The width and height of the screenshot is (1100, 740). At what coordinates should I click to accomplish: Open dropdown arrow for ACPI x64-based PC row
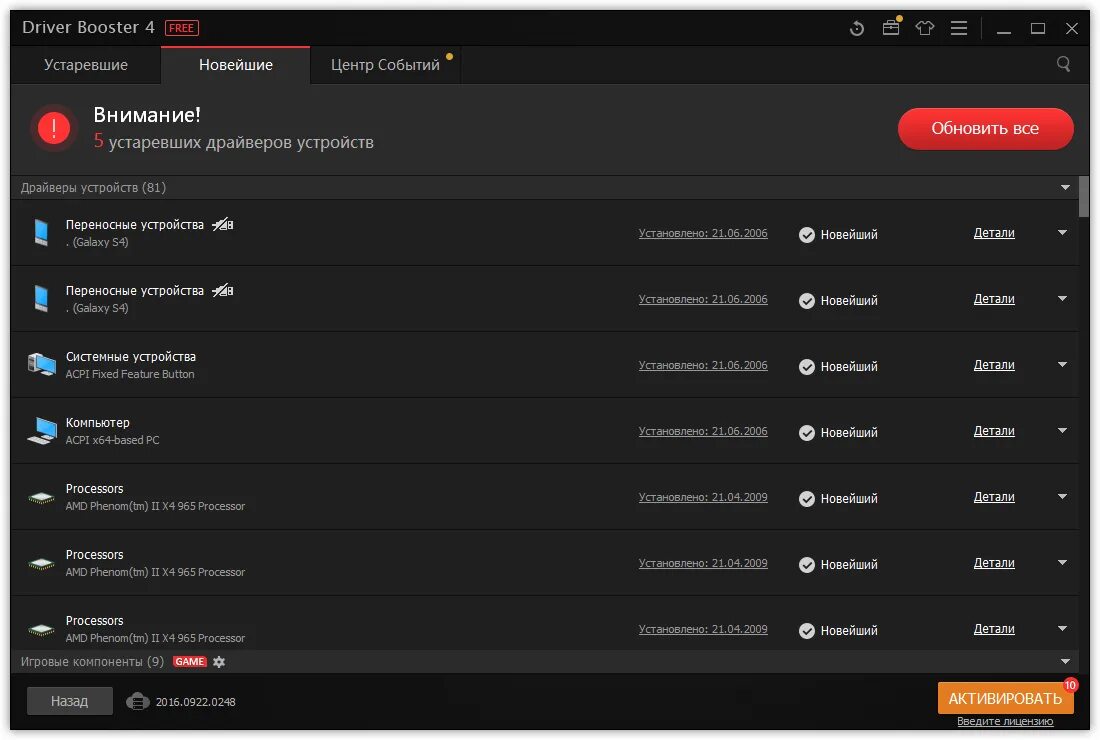(1062, 430)
